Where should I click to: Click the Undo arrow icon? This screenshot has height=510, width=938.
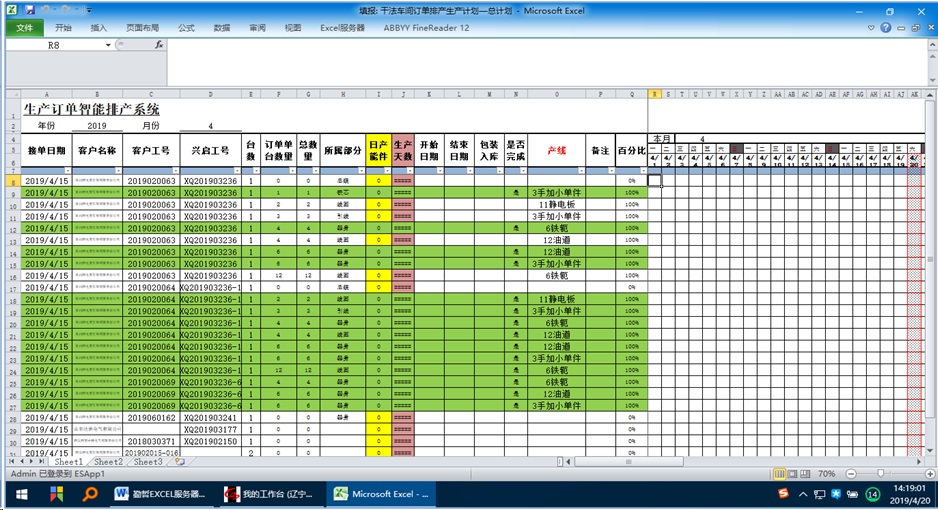coord(43,11)
